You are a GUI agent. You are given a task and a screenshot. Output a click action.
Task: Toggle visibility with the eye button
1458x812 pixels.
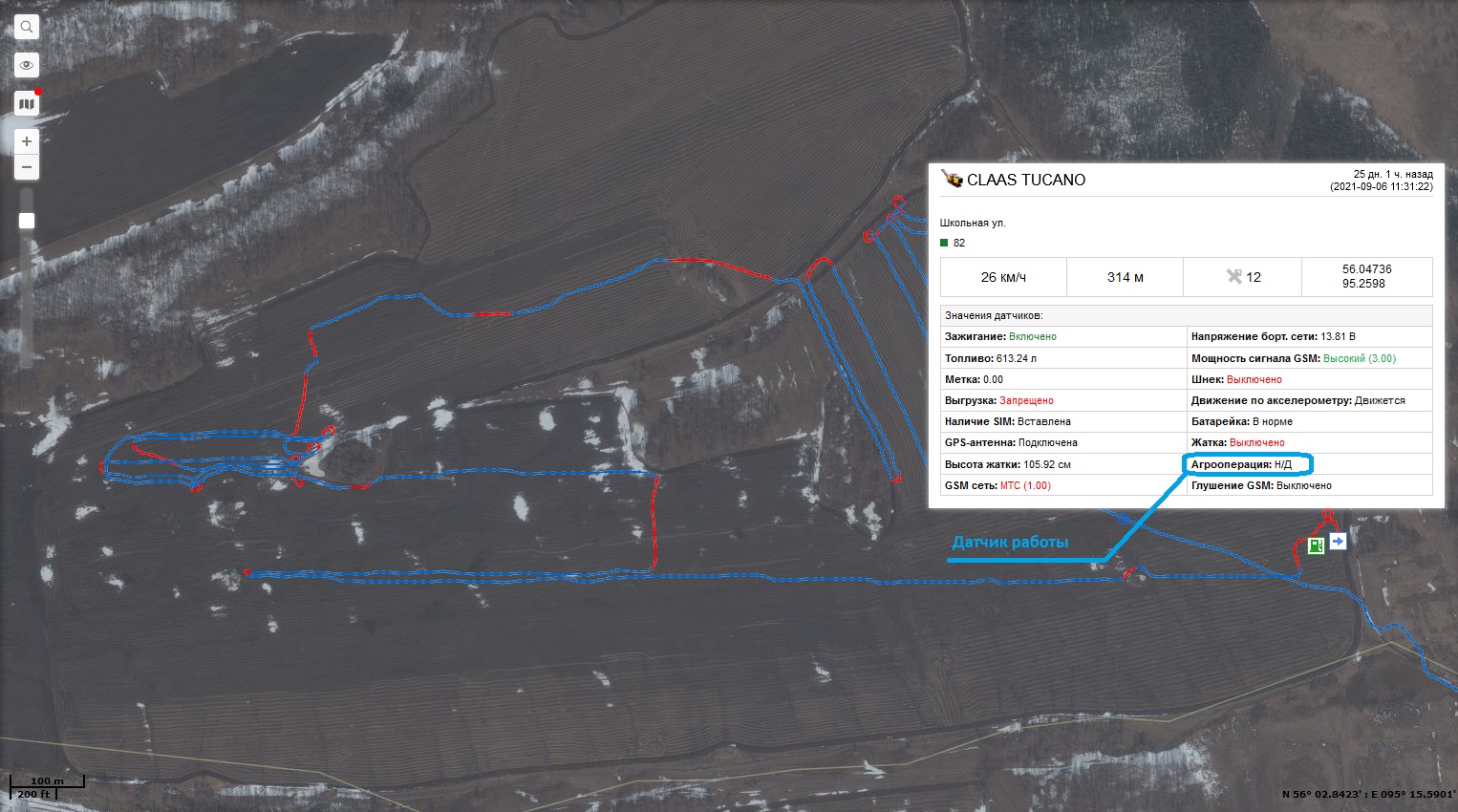coord(27,65)
